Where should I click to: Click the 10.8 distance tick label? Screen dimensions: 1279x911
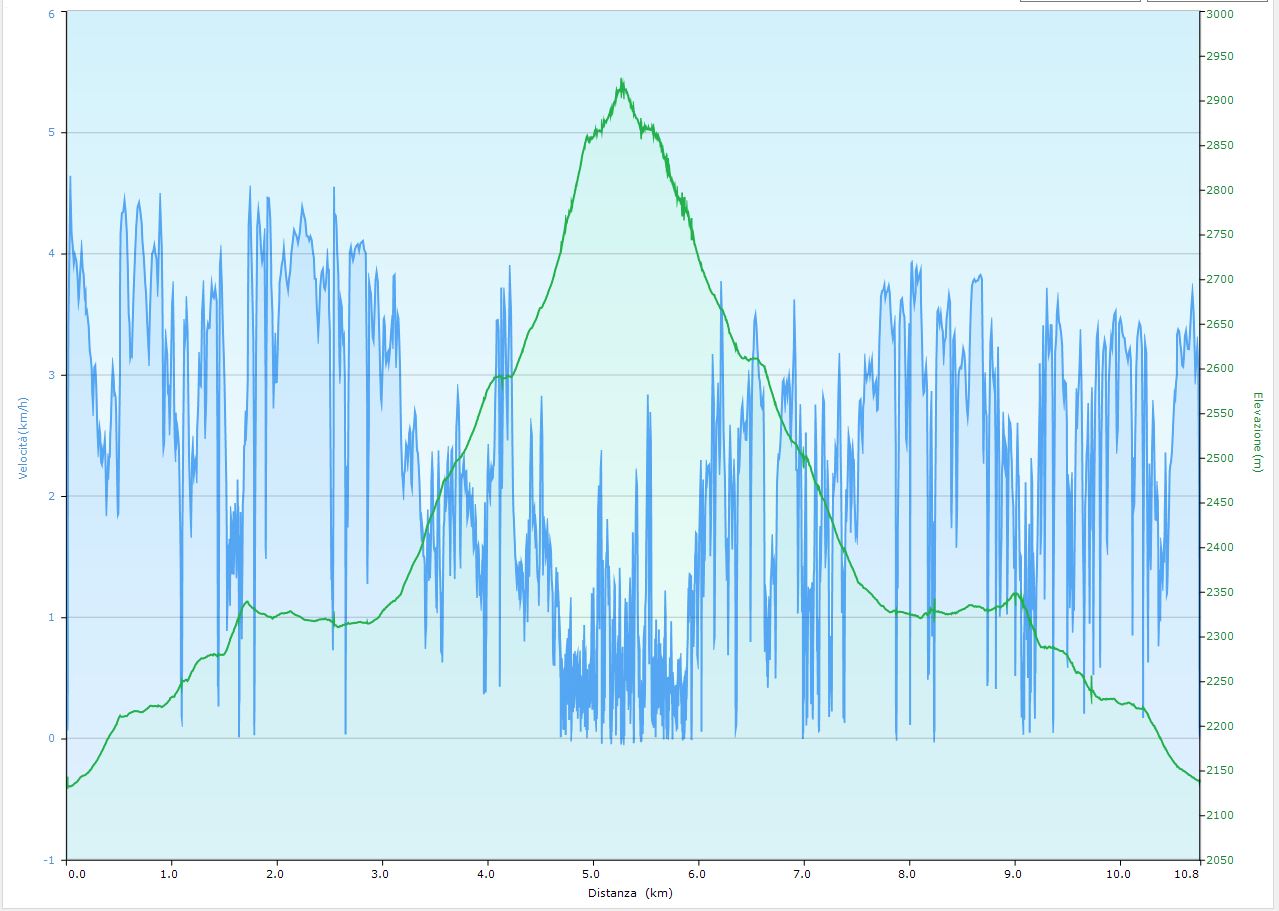pyautogui.click(x=1187, y=874)
